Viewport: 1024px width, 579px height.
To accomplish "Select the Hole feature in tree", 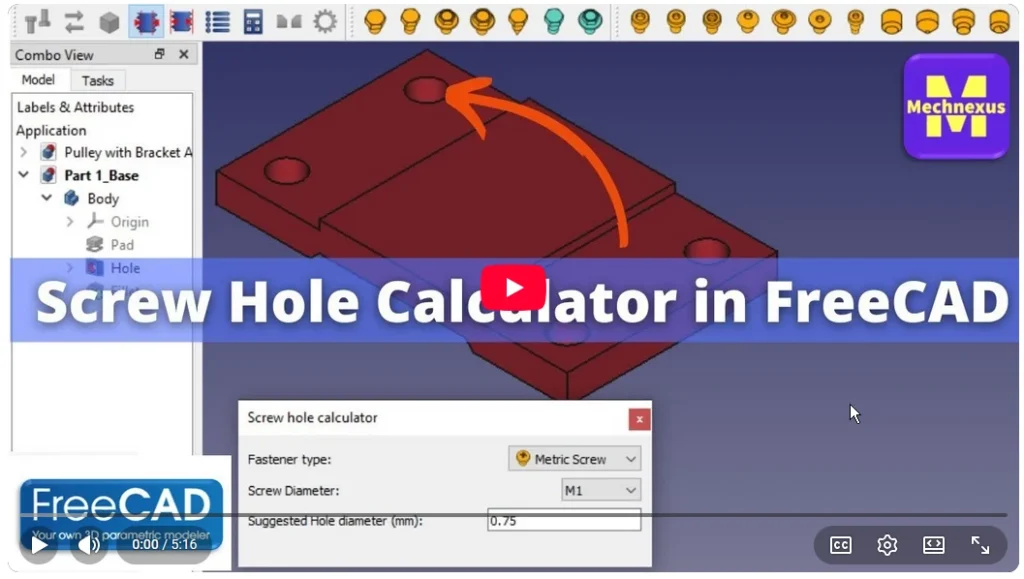I will [125, 268].
